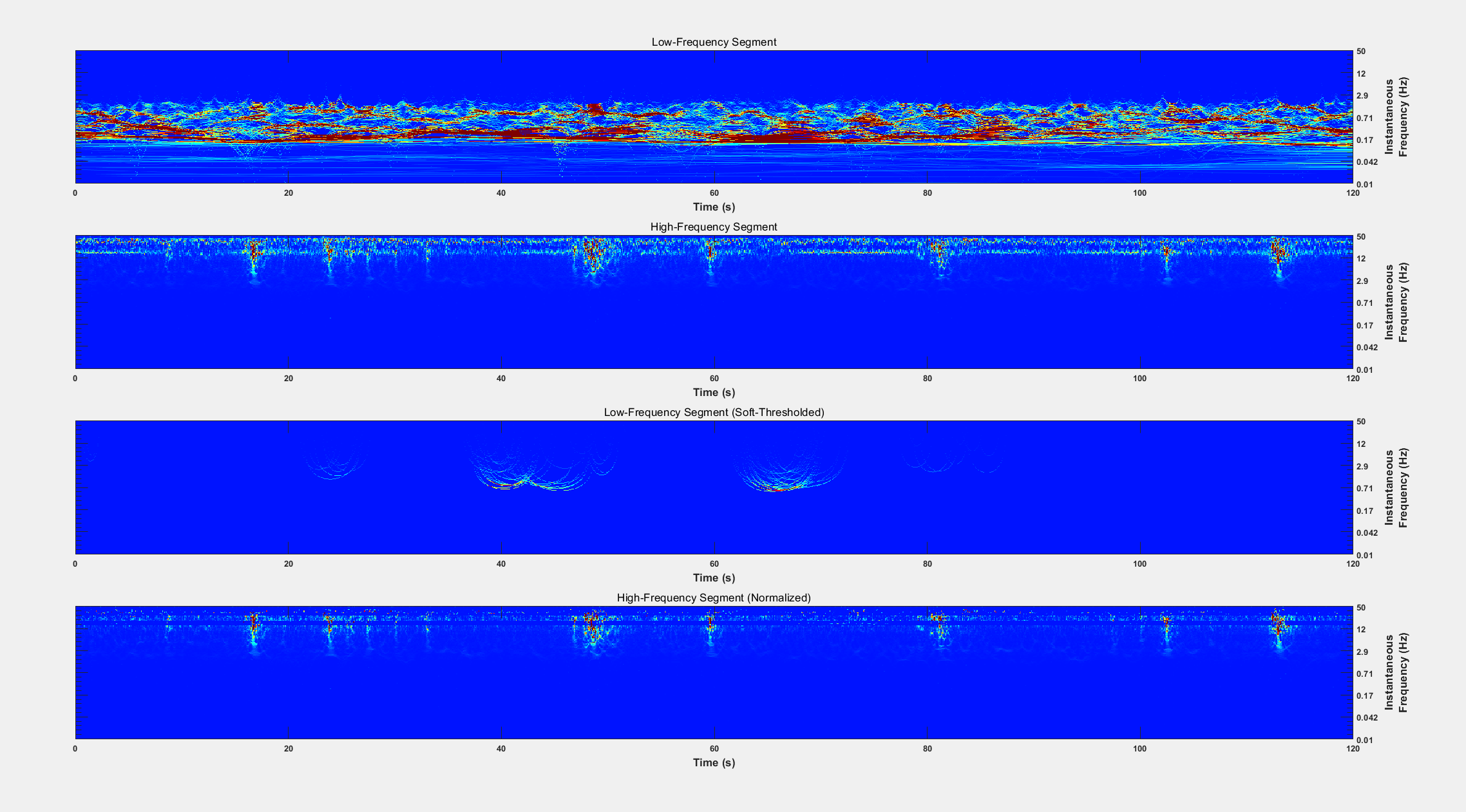Click 'Time (s)' label under bottom plot
This screenshot has width=1466, height=812.
tap(714, 762)
